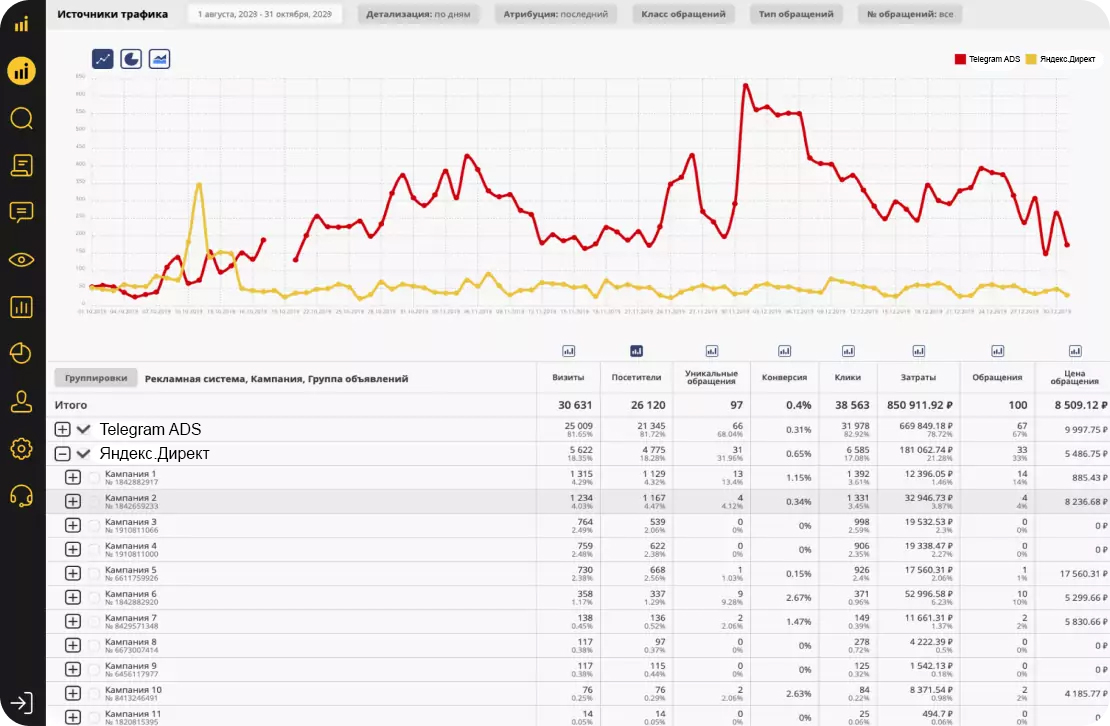Tick the checkbox for Кампания 3
1110x726 pixels.
click(x=95, y=525)
